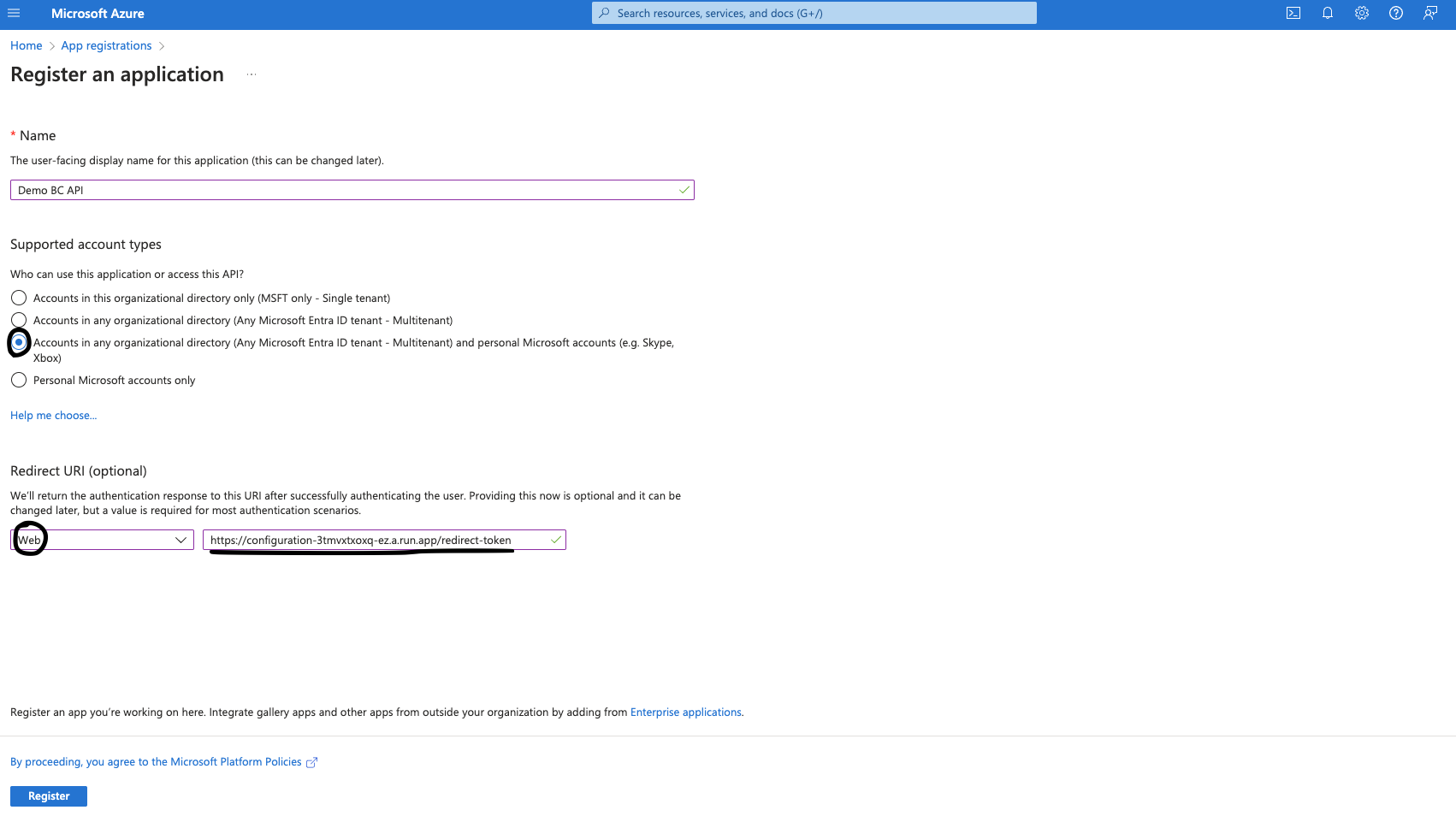Image resolution: width=1456 pixels, height=816 pixels.
Task: Choose Personal Microsoft accounts only
Action: pyautogui.click(x=19, y=381)
